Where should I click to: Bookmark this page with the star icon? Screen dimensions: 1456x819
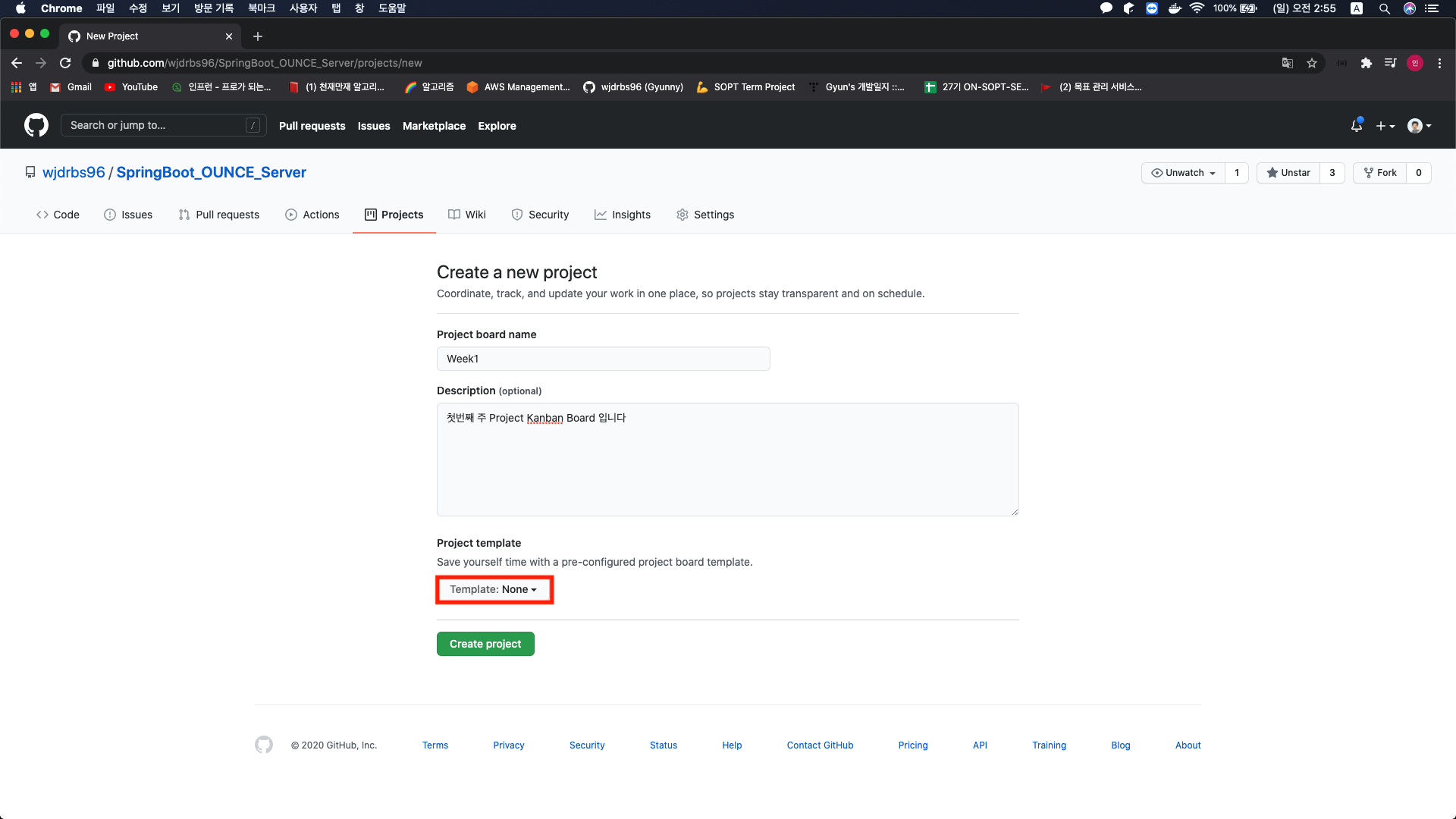(x=1312, y=63)
